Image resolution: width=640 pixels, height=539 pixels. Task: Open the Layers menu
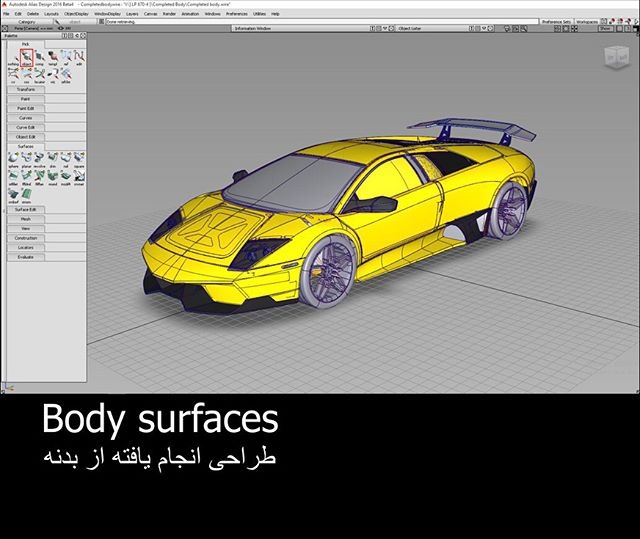132,14
